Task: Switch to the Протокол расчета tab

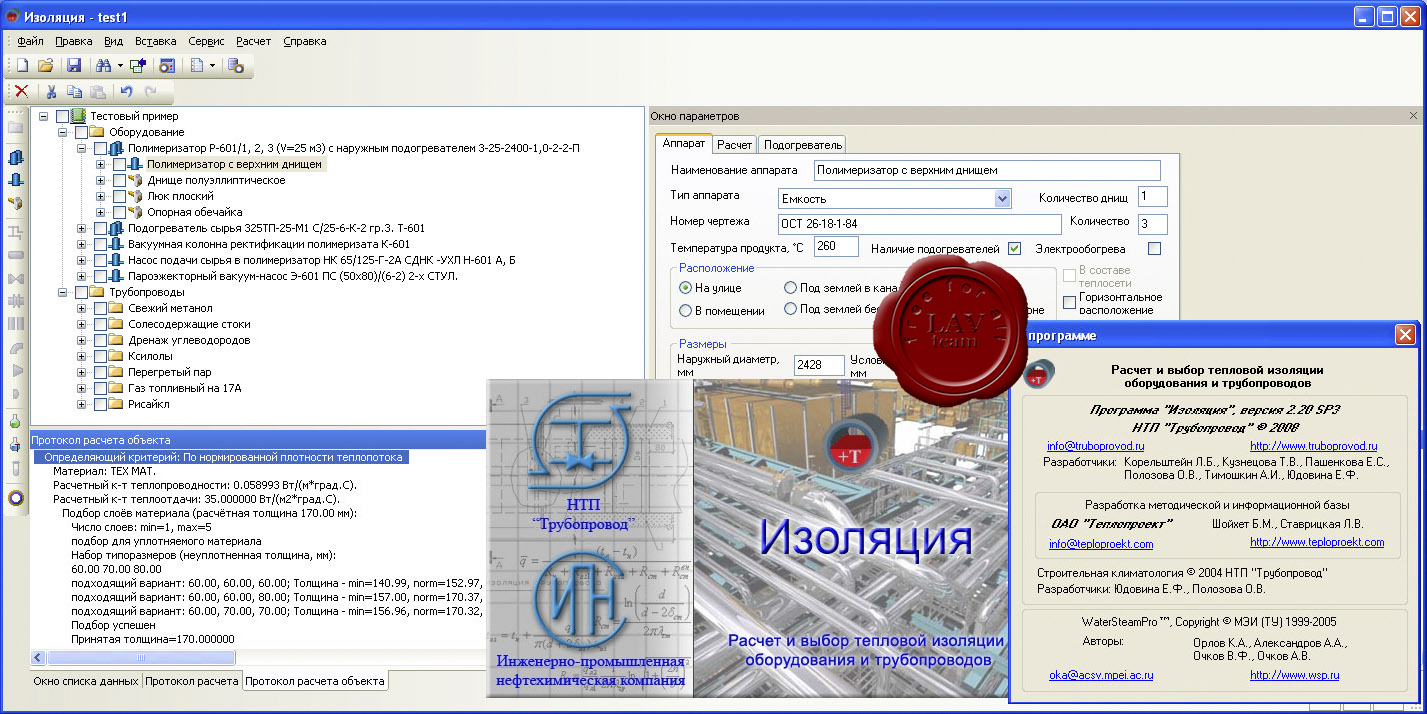Action: tap(191, 682)
